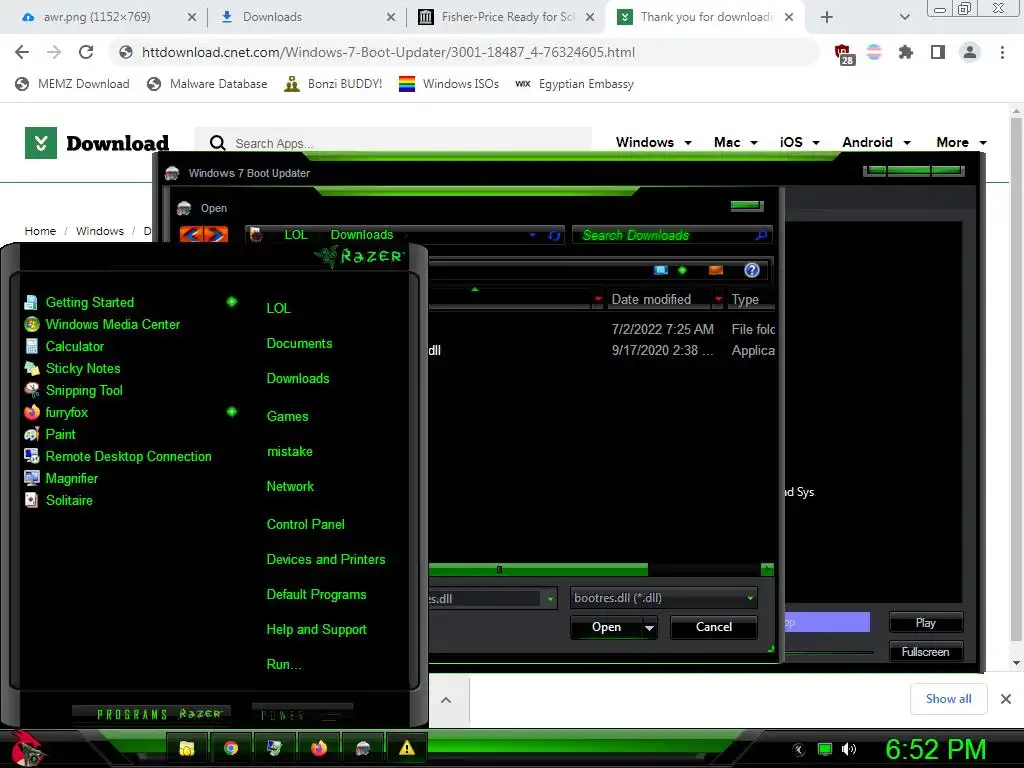Viewport: 1024px width, 768px height.
Task: Open Chrome profile avatar
Action: tap(970, 52)
